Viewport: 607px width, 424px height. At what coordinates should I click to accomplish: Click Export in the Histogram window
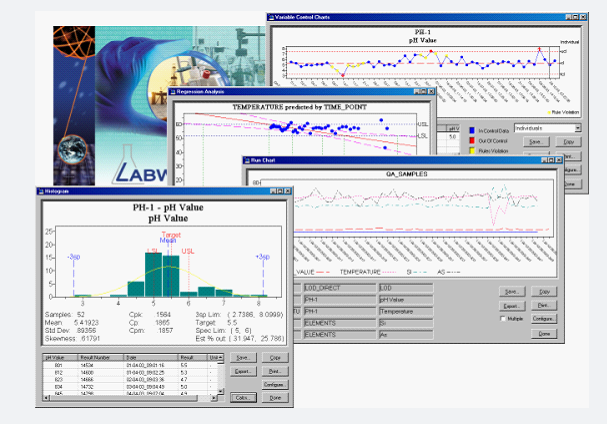coord(243,371)
